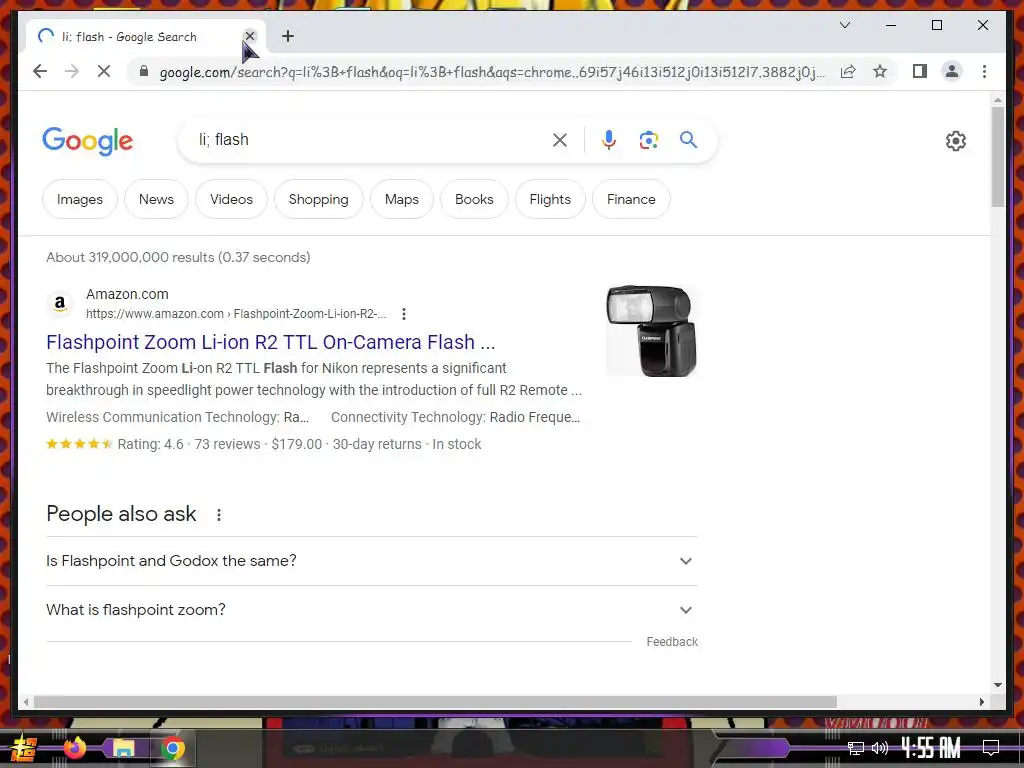
Task: Click Chrome icon on the taskbar
Action: coord(172,748)
